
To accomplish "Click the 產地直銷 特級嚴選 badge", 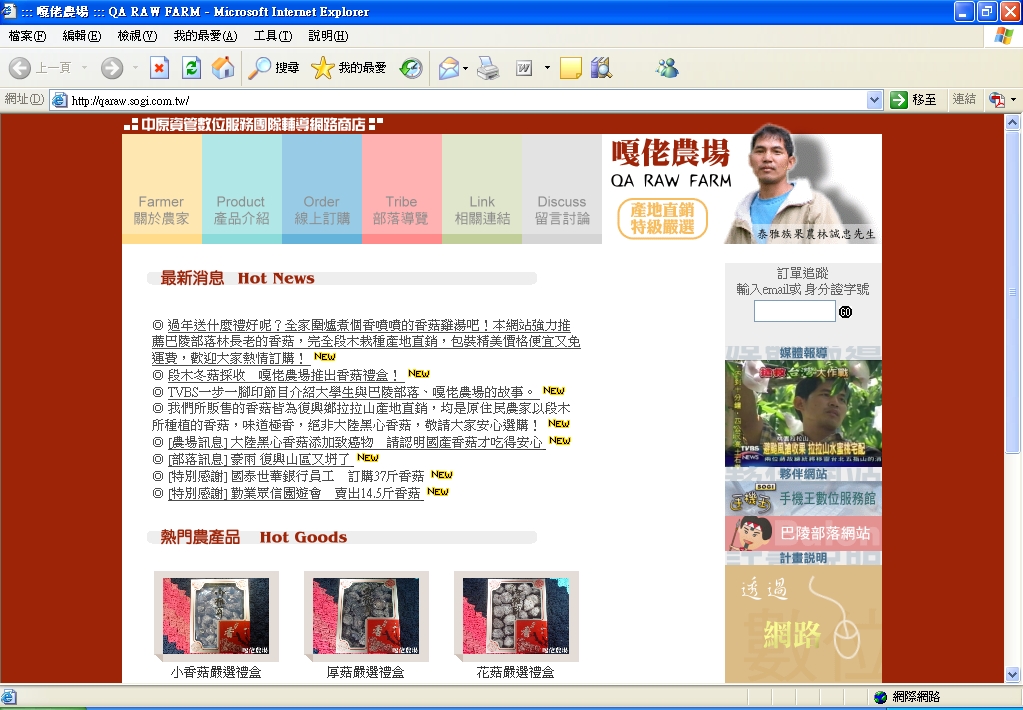I will [x=662, y=219].
